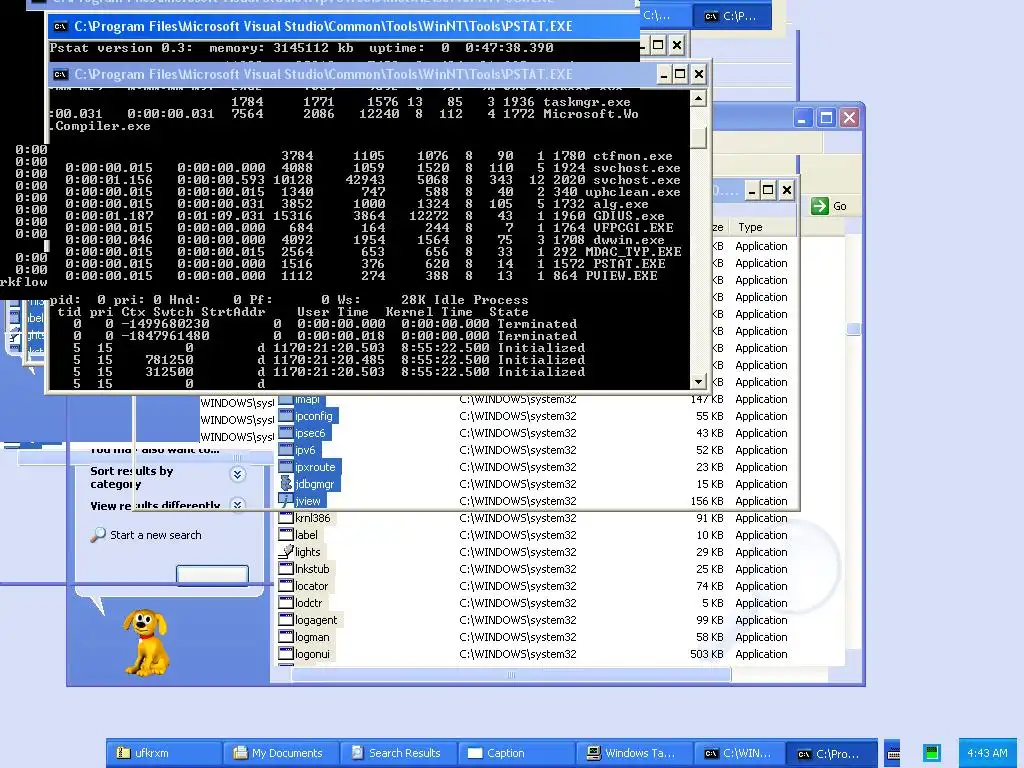This screenshot has width=1024, height=768.
Task: Click the ipv6 file icon
Action: [x=285, y=450]
